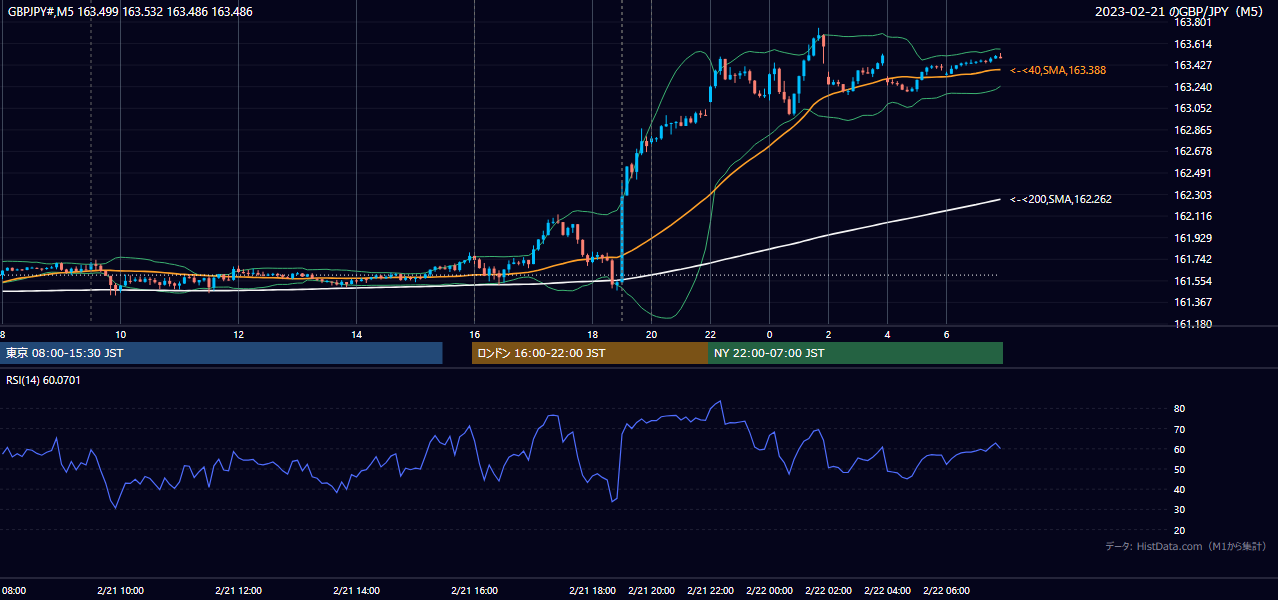Click bottom time label 2/21 14:00
The height and width of the screenshot is (600, 1278).
coord(356,590)
